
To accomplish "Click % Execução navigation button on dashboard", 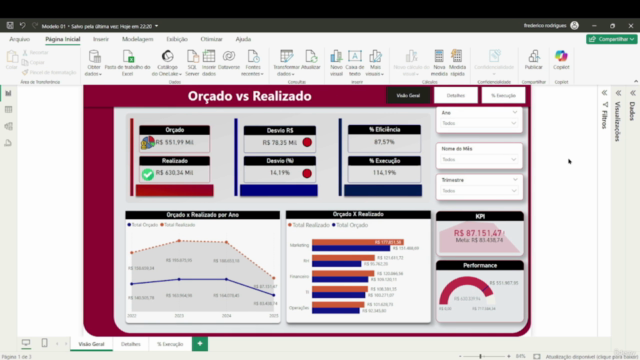I will point(503,95).
